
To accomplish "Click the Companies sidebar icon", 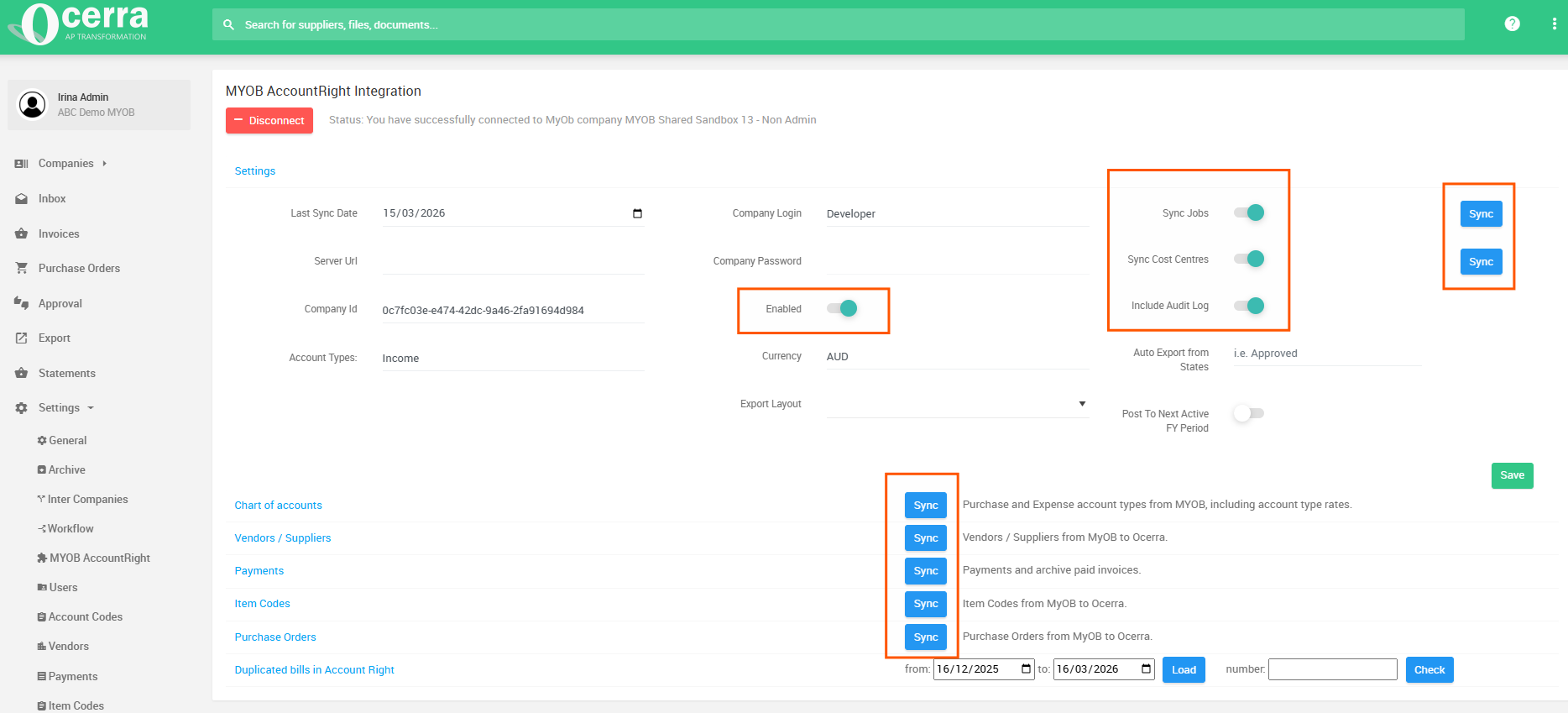I will coord(22,164).
